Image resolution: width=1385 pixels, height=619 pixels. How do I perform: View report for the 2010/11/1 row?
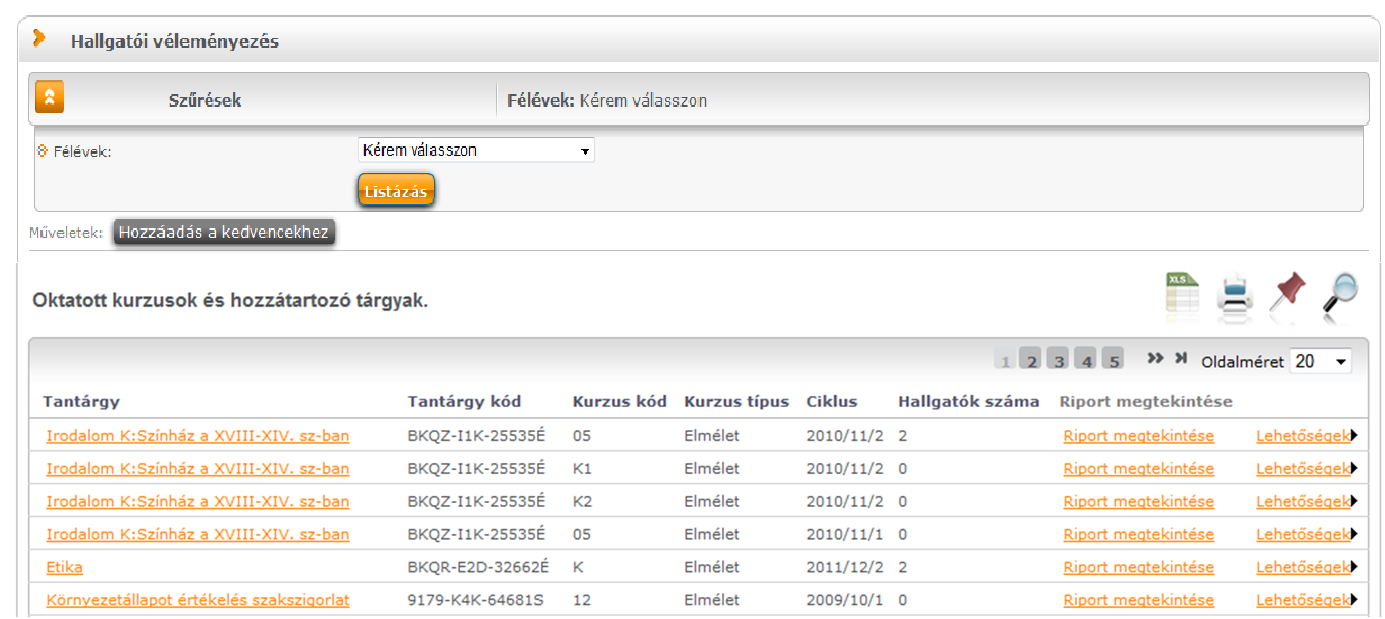[x=1139, y=535]
